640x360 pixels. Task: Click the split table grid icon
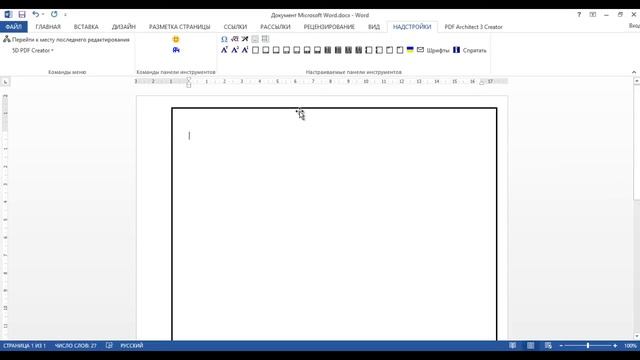pyautogui.click(x=265, y=39)
